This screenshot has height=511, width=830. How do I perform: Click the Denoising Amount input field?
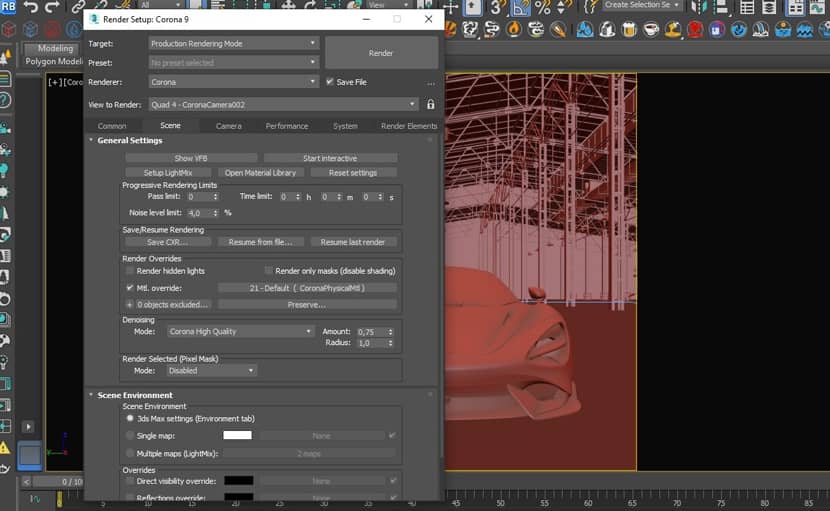click(x=372, y=331)
